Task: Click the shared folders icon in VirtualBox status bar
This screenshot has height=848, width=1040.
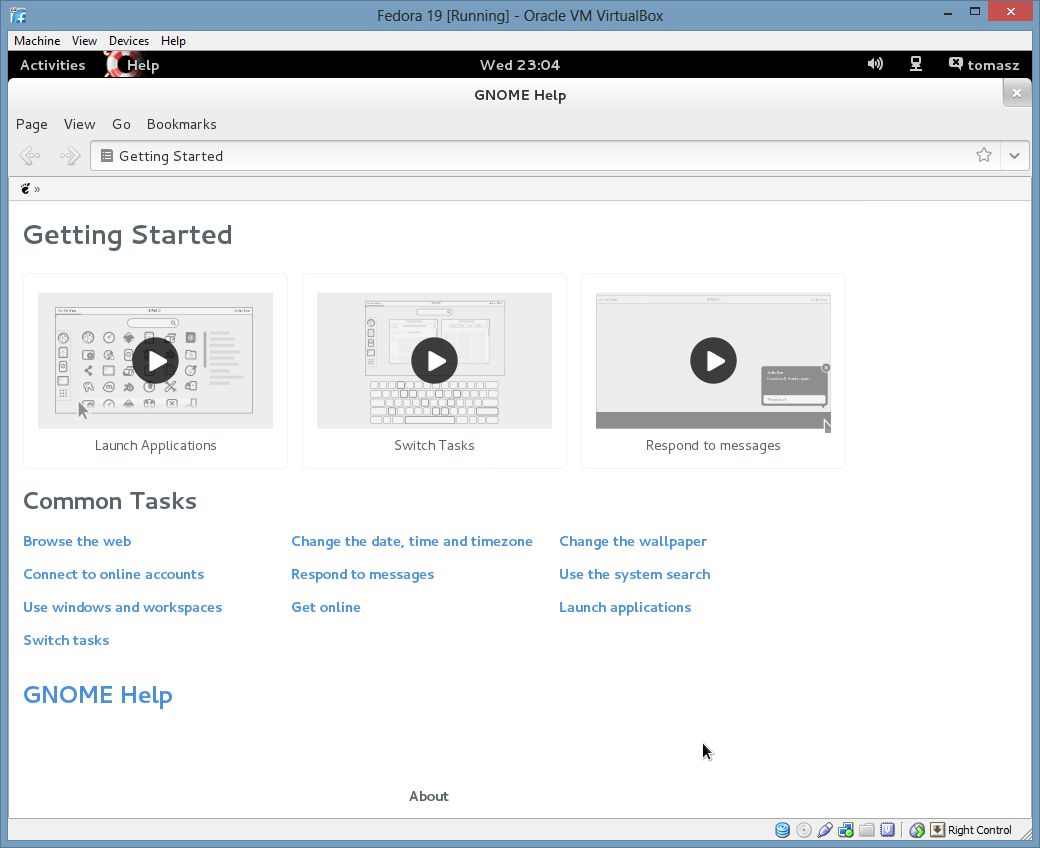Action: (x=867, y=830)
